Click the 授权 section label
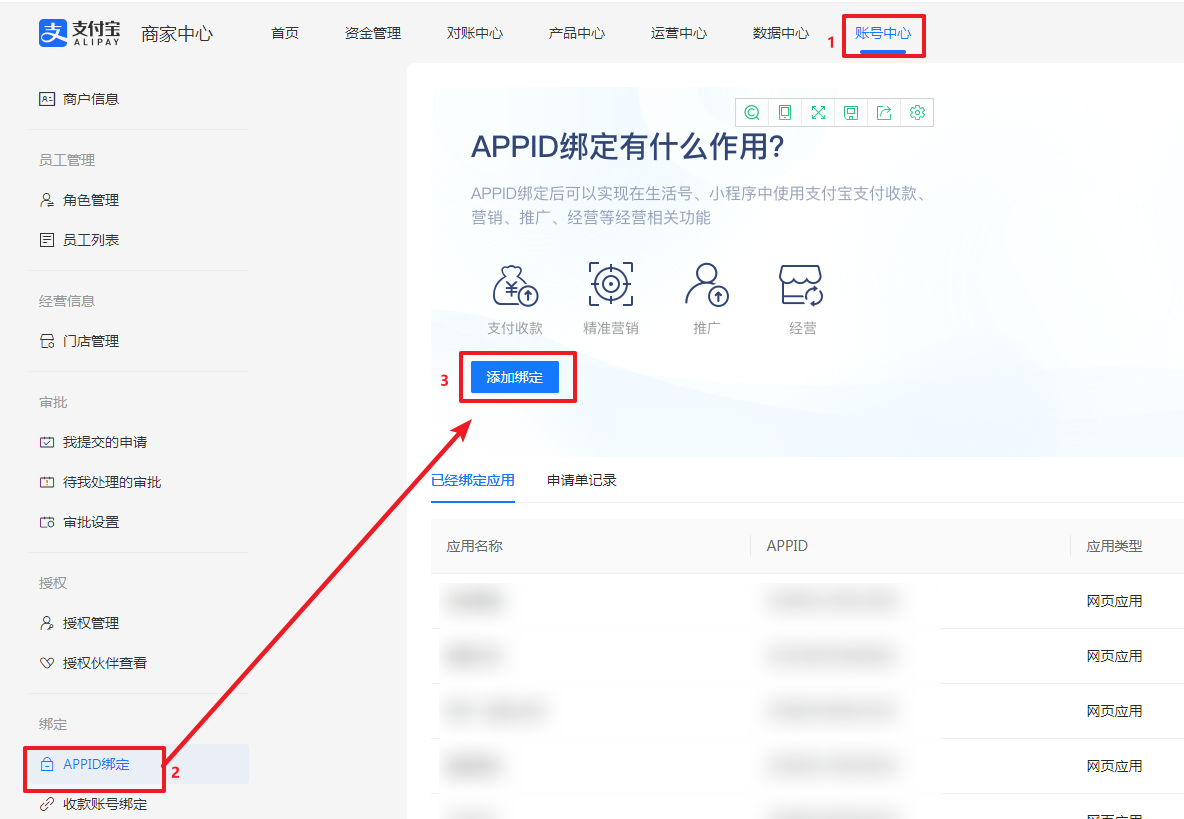1184x819 pixels. (x=53, y=583)
